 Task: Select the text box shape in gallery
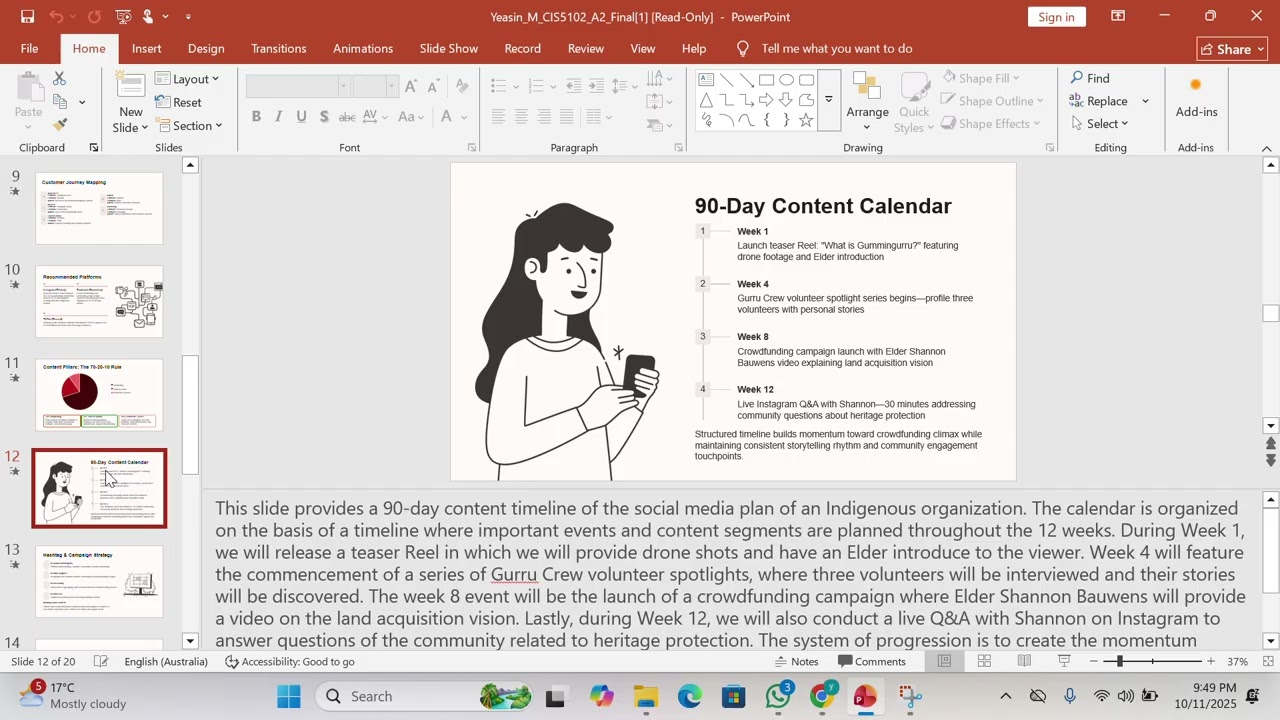(x=706, y=80)
